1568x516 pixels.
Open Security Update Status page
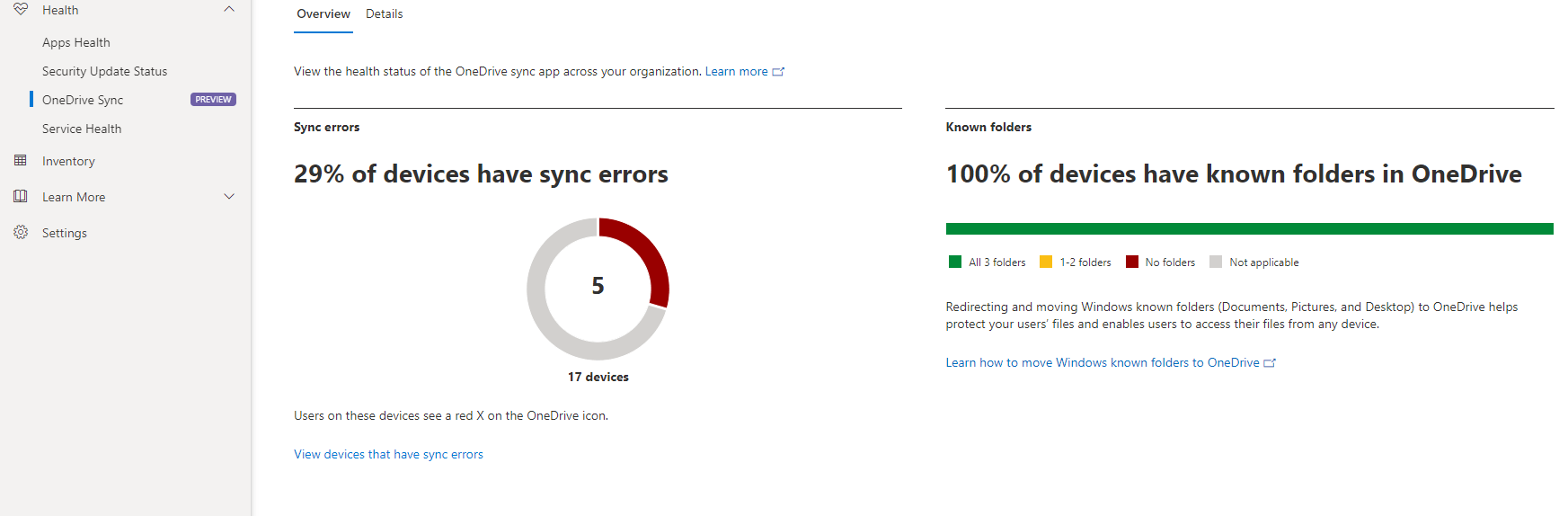104,71
